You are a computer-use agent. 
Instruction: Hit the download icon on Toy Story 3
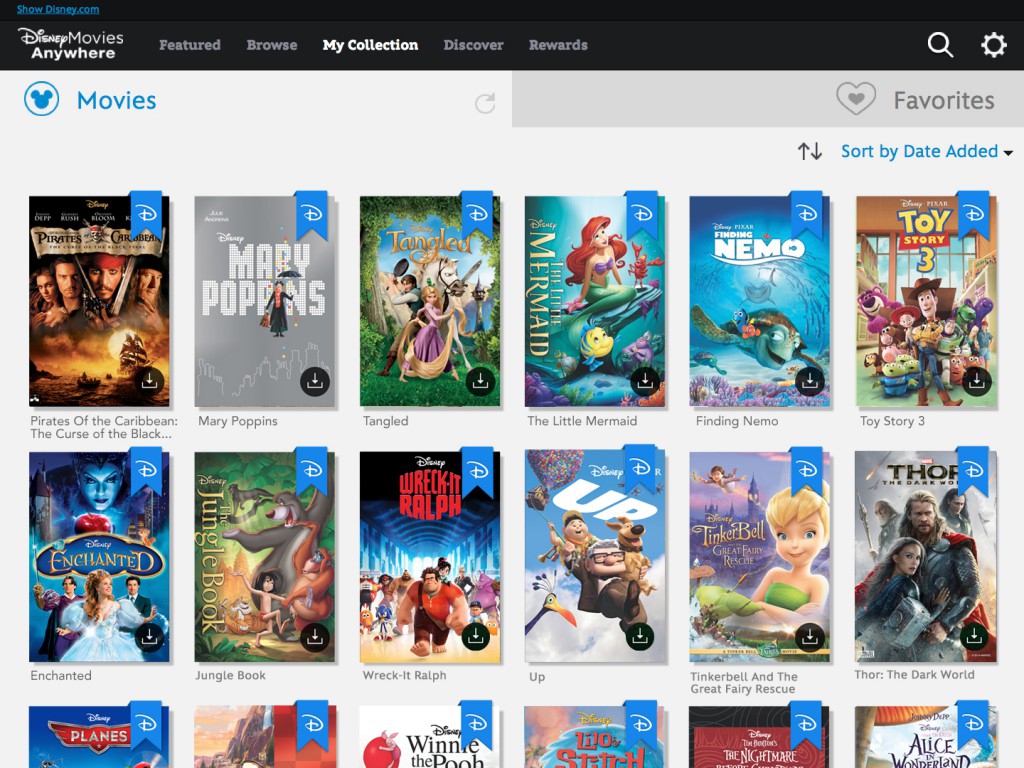pos(976,381)
